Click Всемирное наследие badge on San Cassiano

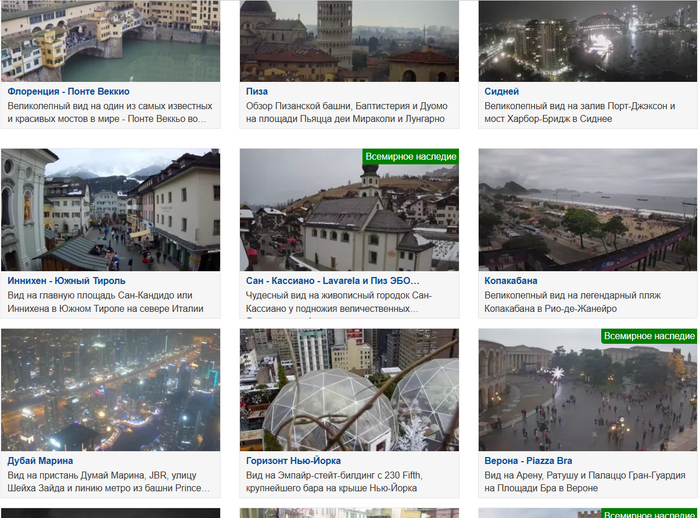[x=411, y=157]
